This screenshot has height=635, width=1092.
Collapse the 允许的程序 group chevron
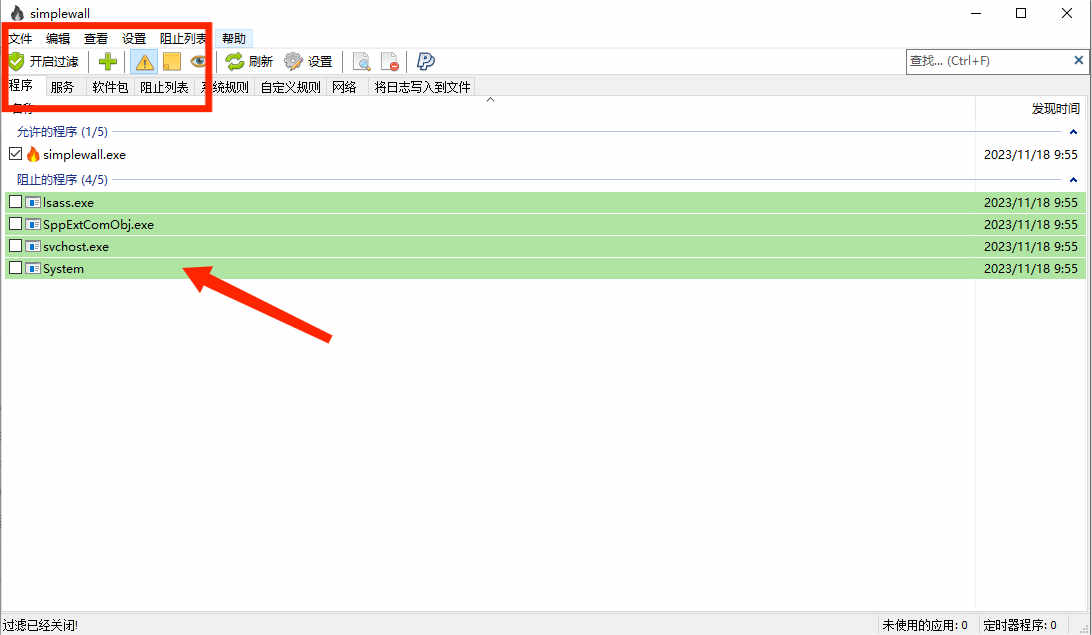pyautogui.click(x=1073, y=132)
